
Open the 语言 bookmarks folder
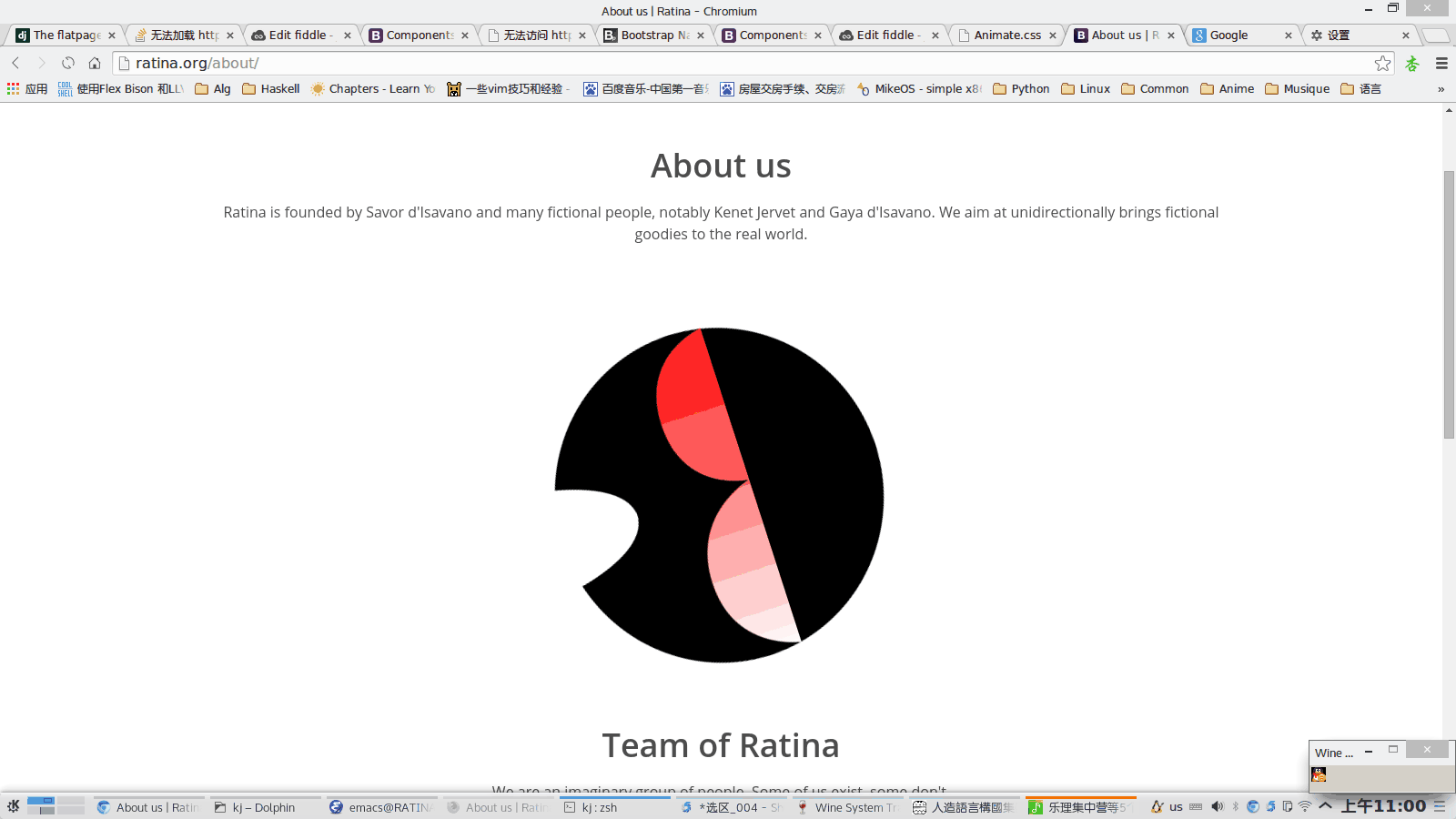1360,88
